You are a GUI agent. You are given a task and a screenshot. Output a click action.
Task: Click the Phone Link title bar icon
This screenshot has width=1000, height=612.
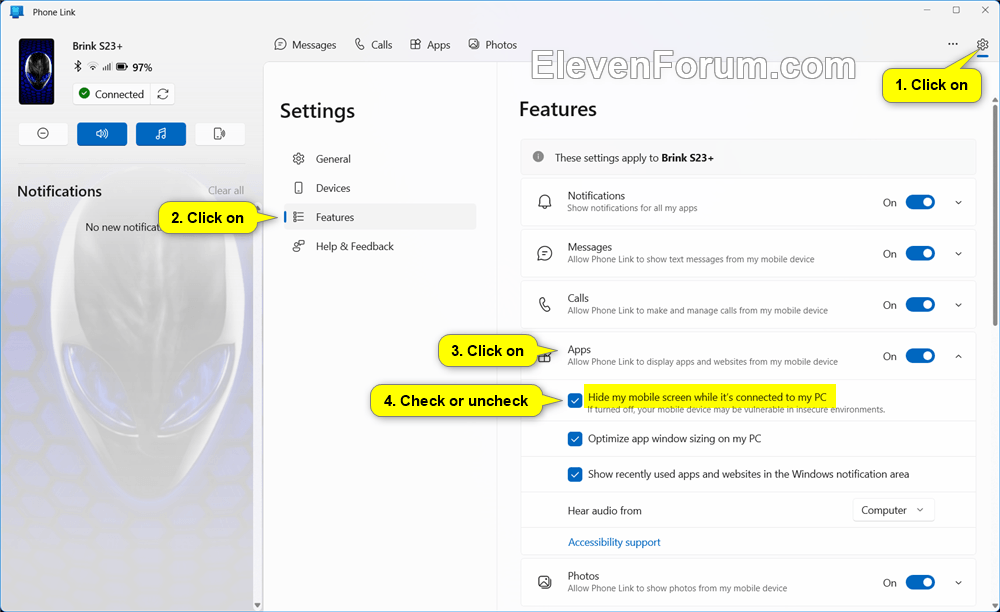click(17, 11)
